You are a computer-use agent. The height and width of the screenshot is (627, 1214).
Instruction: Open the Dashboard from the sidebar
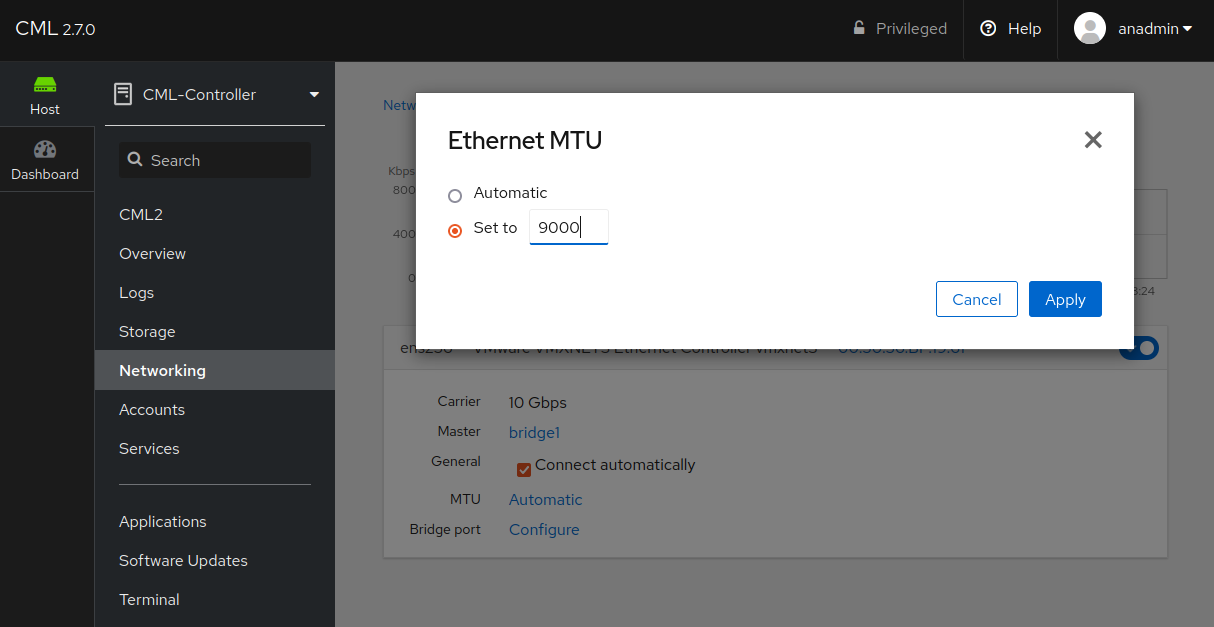45,158
